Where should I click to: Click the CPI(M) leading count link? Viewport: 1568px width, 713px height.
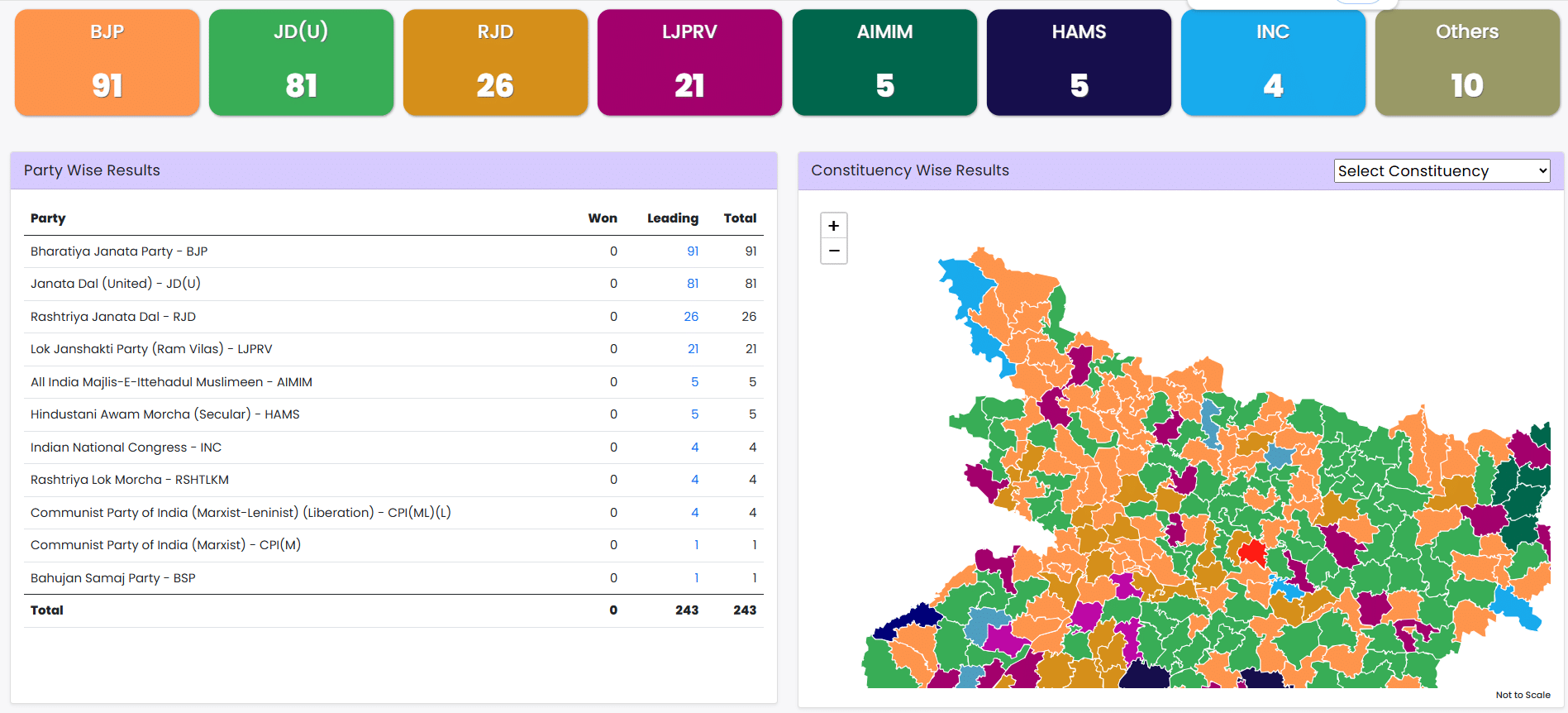pos(696,545)
